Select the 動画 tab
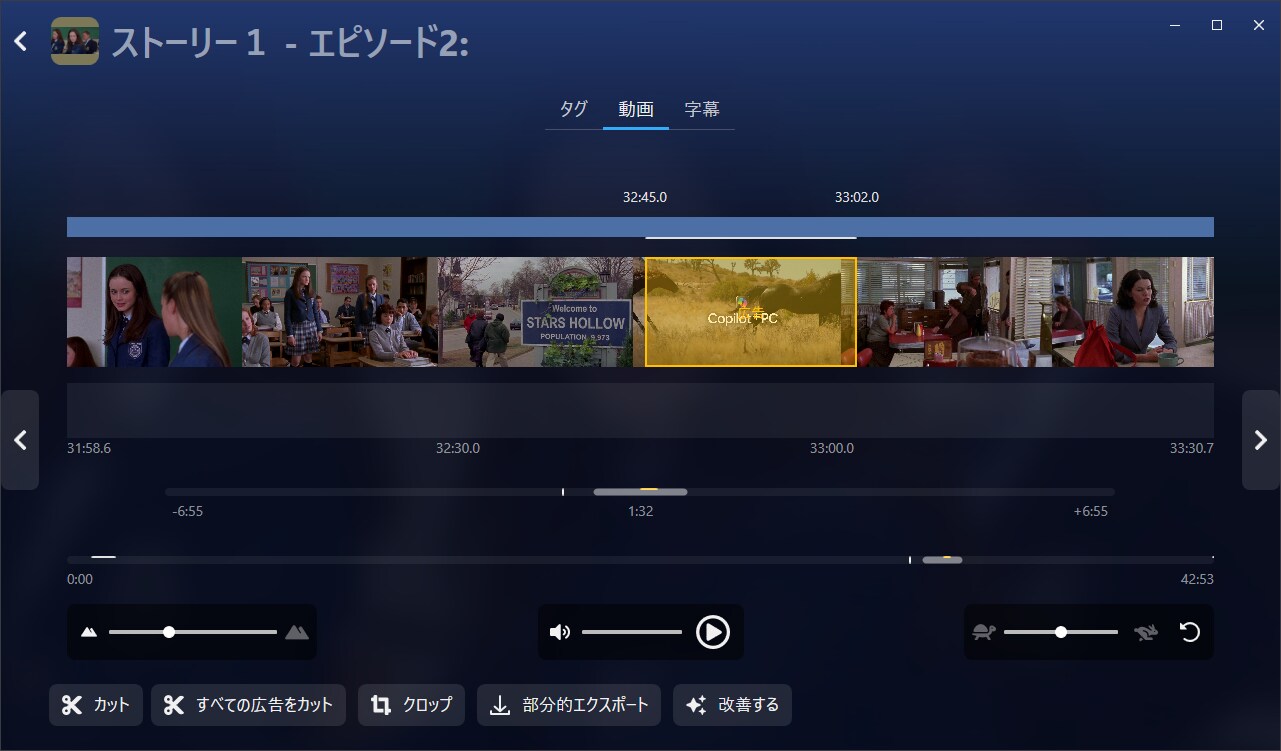The height and width of the screenshot is (751, 1281). [x=636, y=109]
